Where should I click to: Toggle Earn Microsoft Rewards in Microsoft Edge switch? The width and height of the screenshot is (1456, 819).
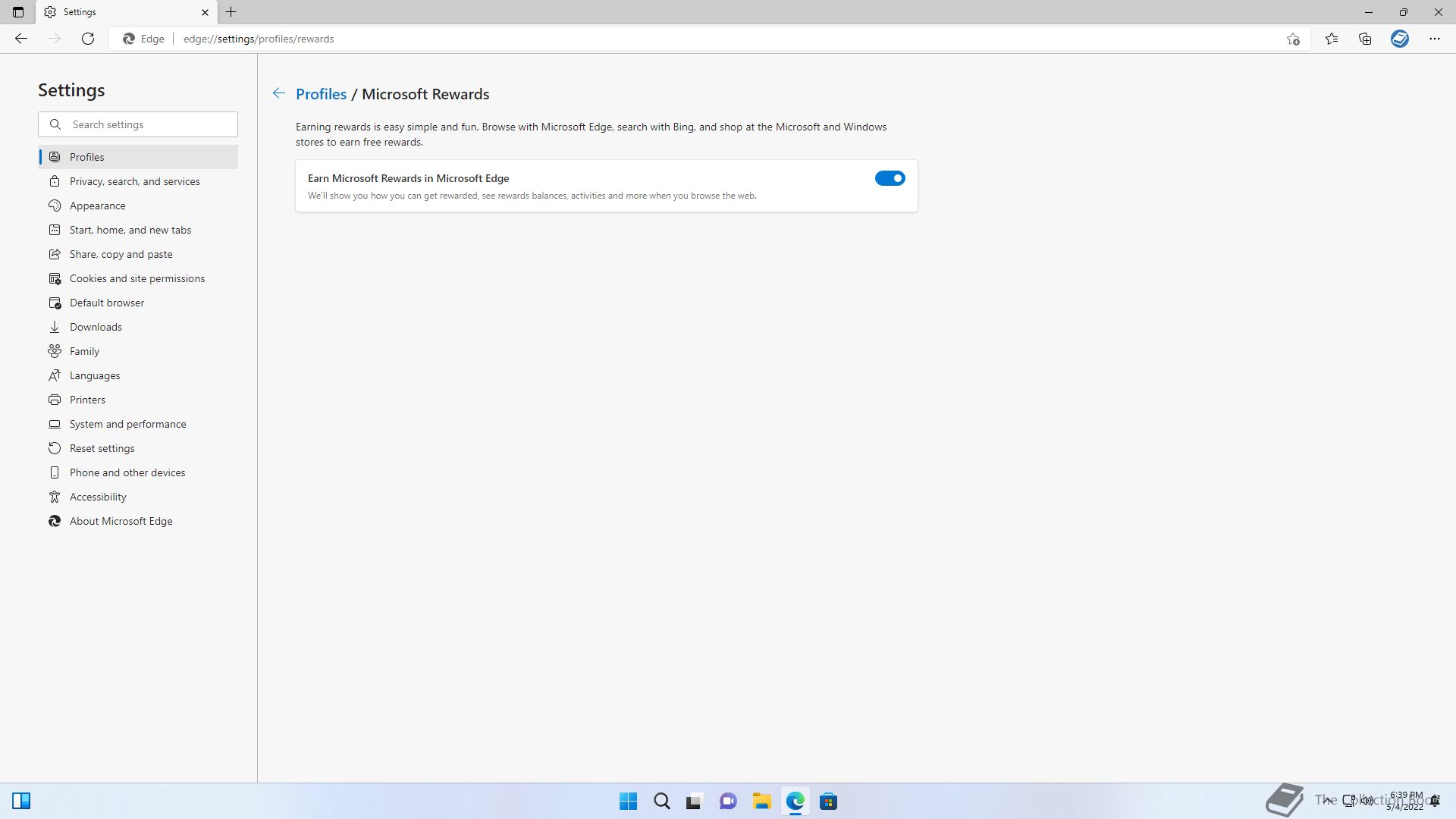890,178
